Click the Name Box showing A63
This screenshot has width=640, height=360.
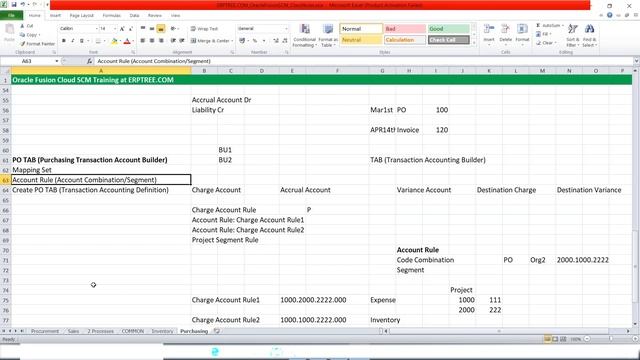point(27,61)
